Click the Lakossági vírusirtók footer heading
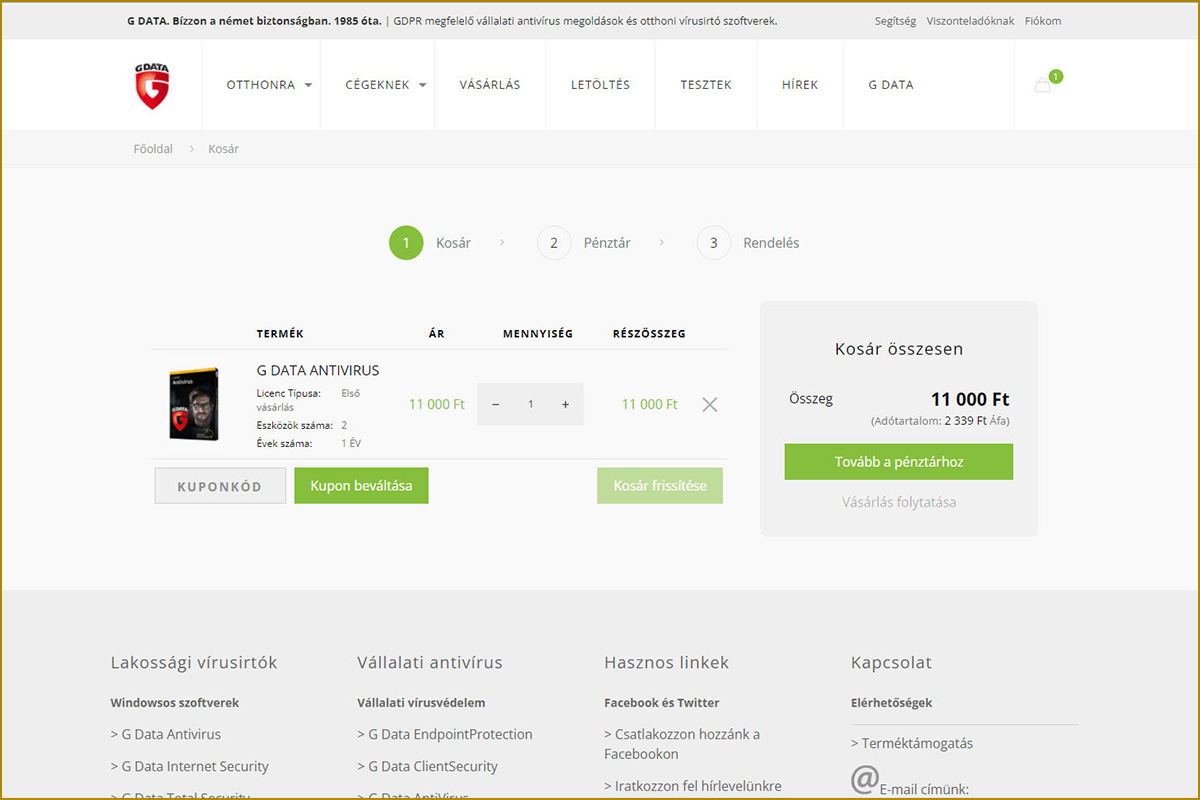1200x800 pixels. (194, 662)
